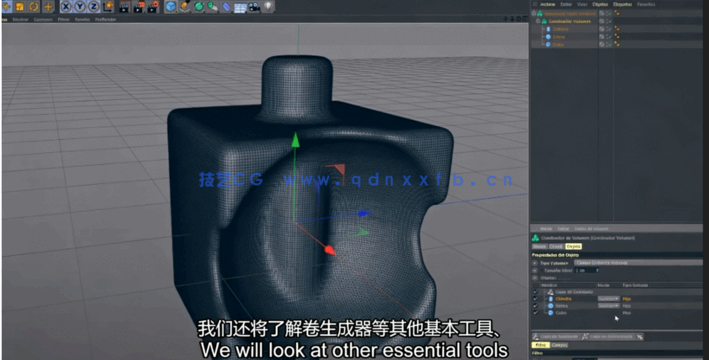Click the red X-axis gizmo handle
The height and width of the screenshot is (360, 709).
pyautogui.click(x=330, y=250)
